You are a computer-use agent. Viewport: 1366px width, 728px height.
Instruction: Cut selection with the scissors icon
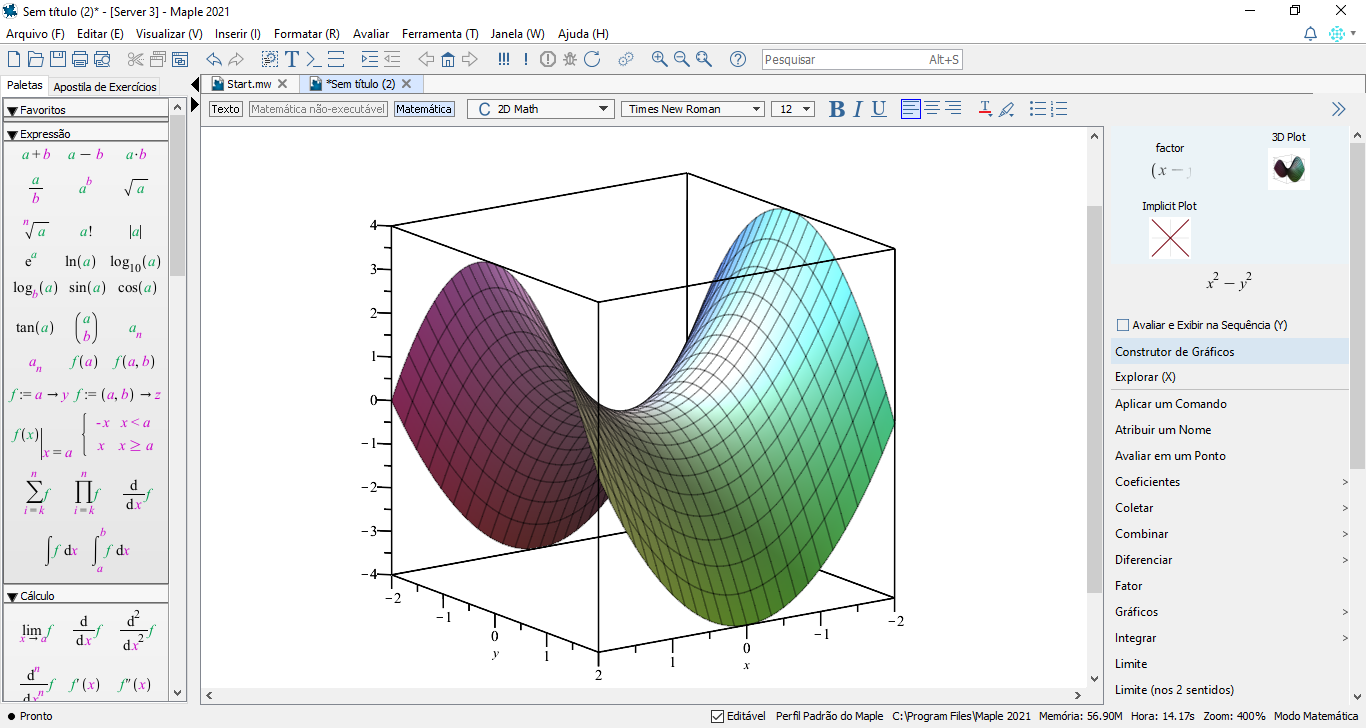136,59
